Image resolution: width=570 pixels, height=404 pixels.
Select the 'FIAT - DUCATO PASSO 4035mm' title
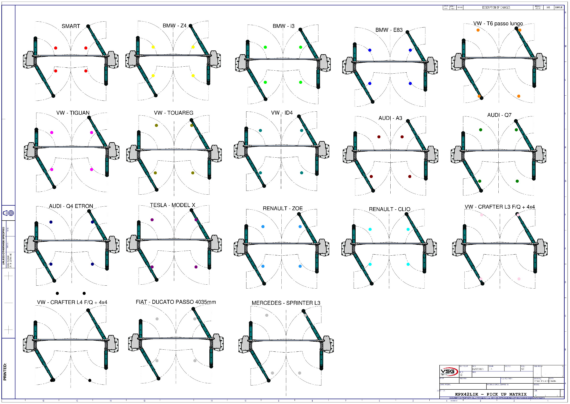pos(176,302)
